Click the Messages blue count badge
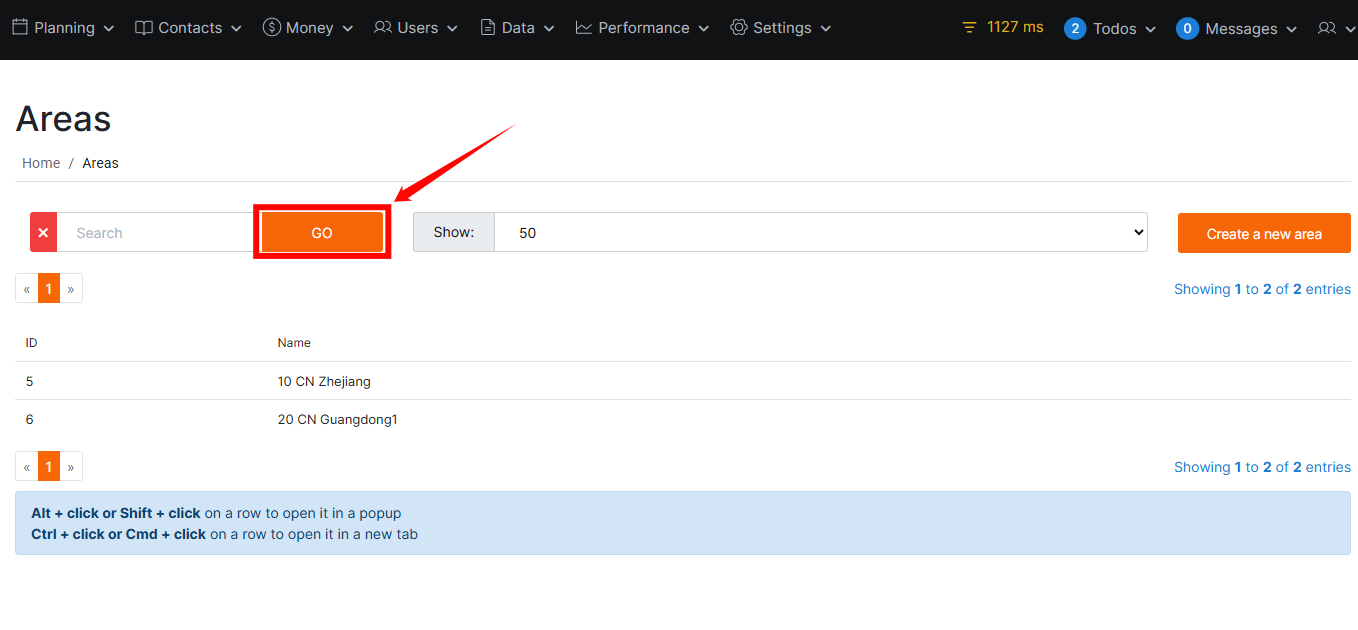Image resolution: width=1358 pixels, height=630 pixels. click(x=1187, y=29)
